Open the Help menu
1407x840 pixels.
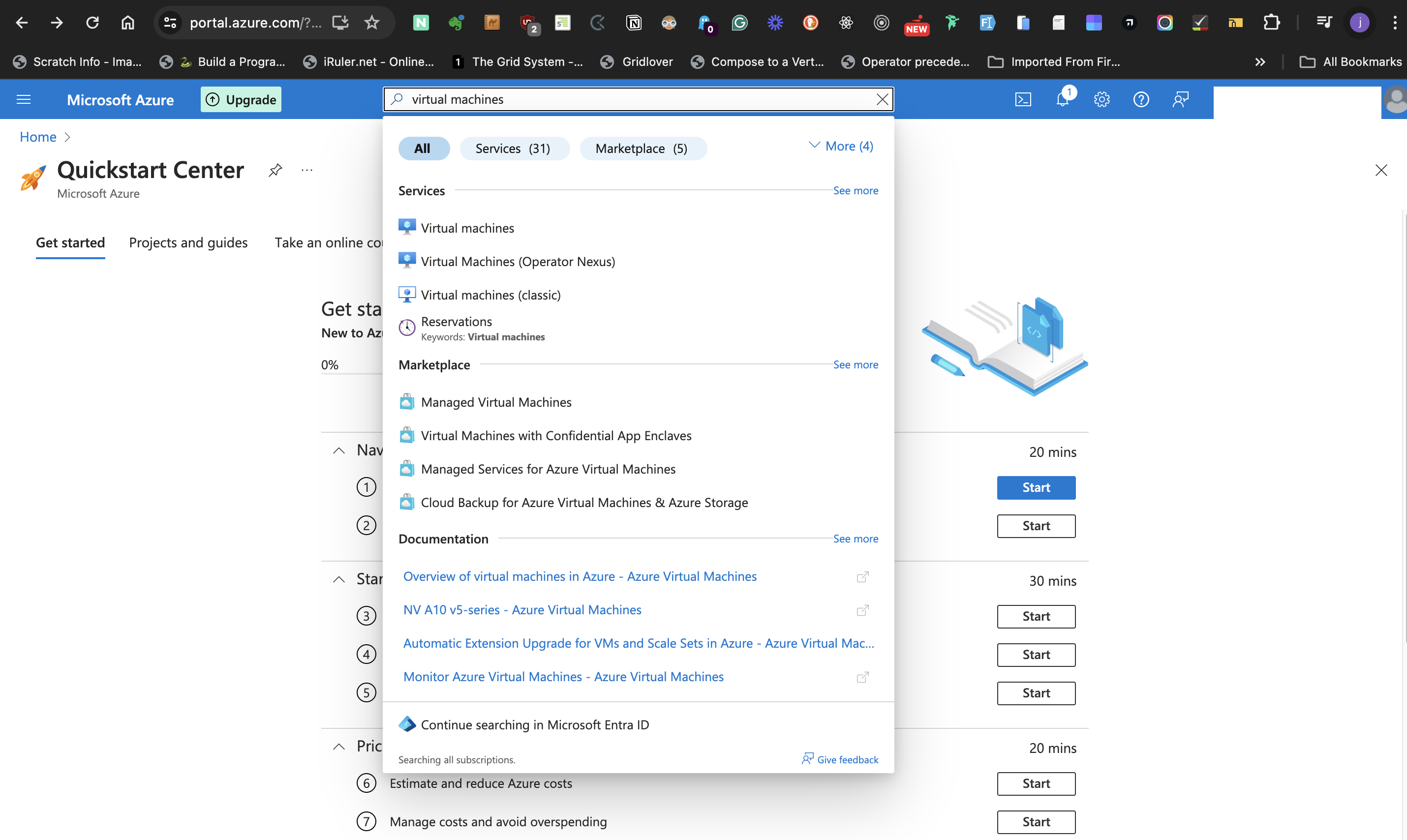1141,99
